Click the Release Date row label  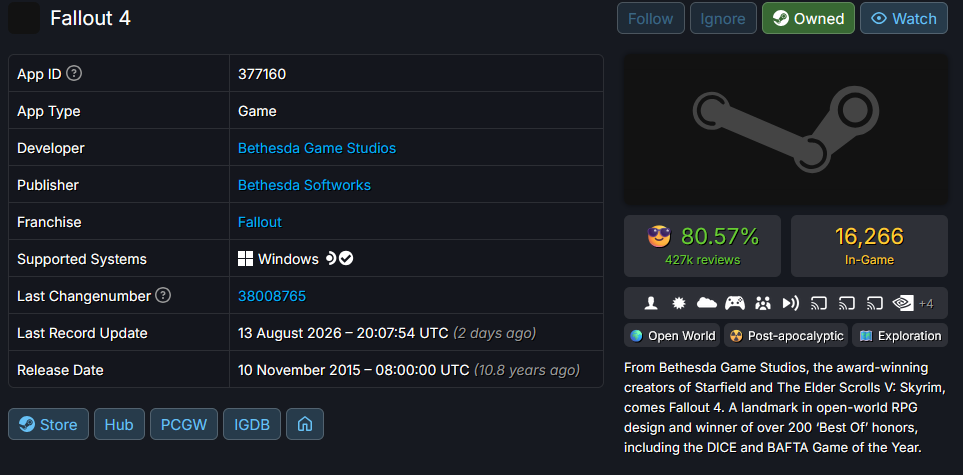[x=60, y=370]
